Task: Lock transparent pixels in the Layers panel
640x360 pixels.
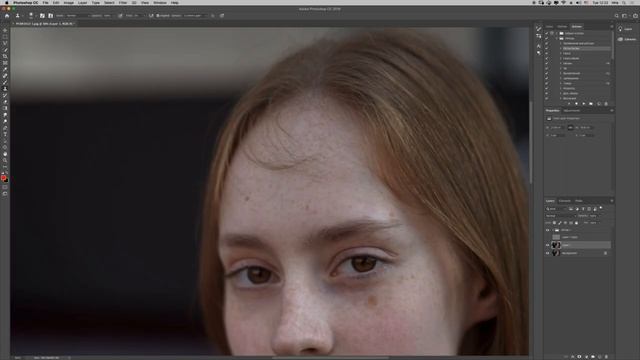Action: tap(554, 223)
